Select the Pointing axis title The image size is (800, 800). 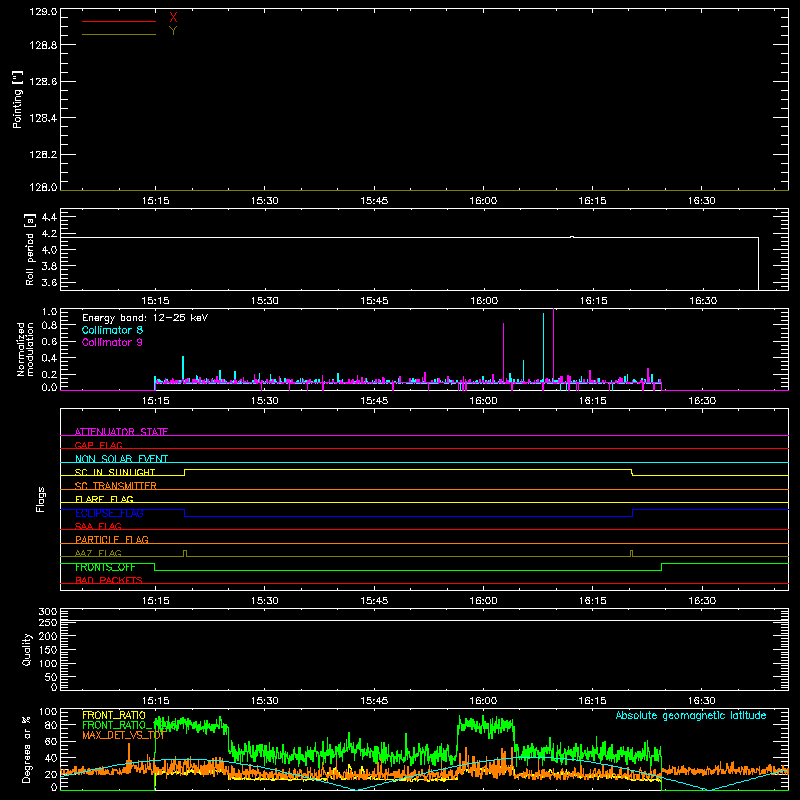(17, 100)
